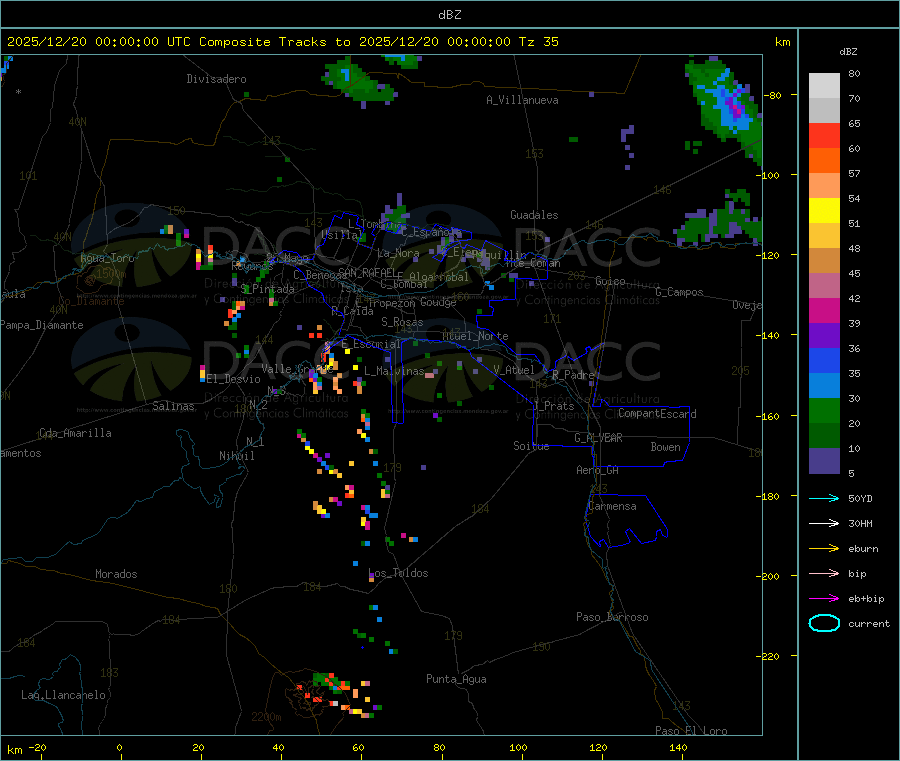Image resolution: width=900 pixels, height=761 pixels.
Task: Click the Los_Toldos map label
Action: (x=398, y=573)
